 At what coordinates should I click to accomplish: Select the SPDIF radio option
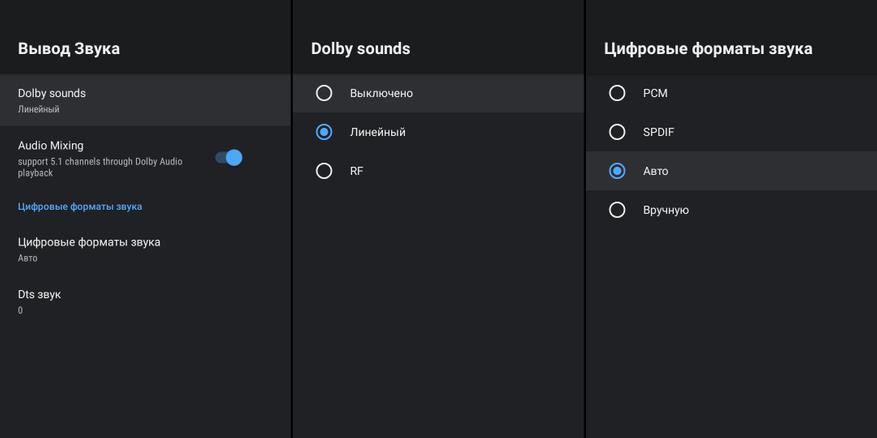pyautogui.click(x=617, y=132)
